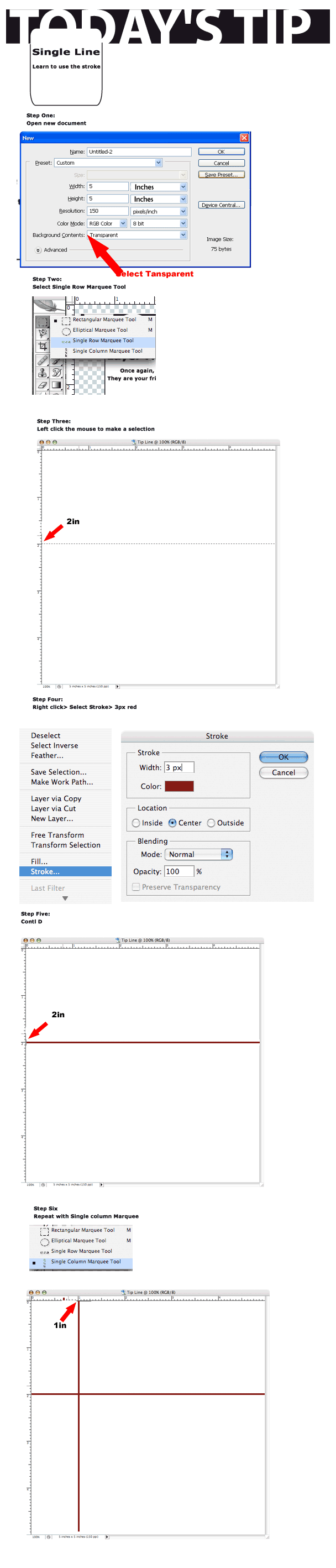Image resolution: width=336 pixels, height=1568 pixels.
Task: Select the History Brush tool
Action: 56,373
